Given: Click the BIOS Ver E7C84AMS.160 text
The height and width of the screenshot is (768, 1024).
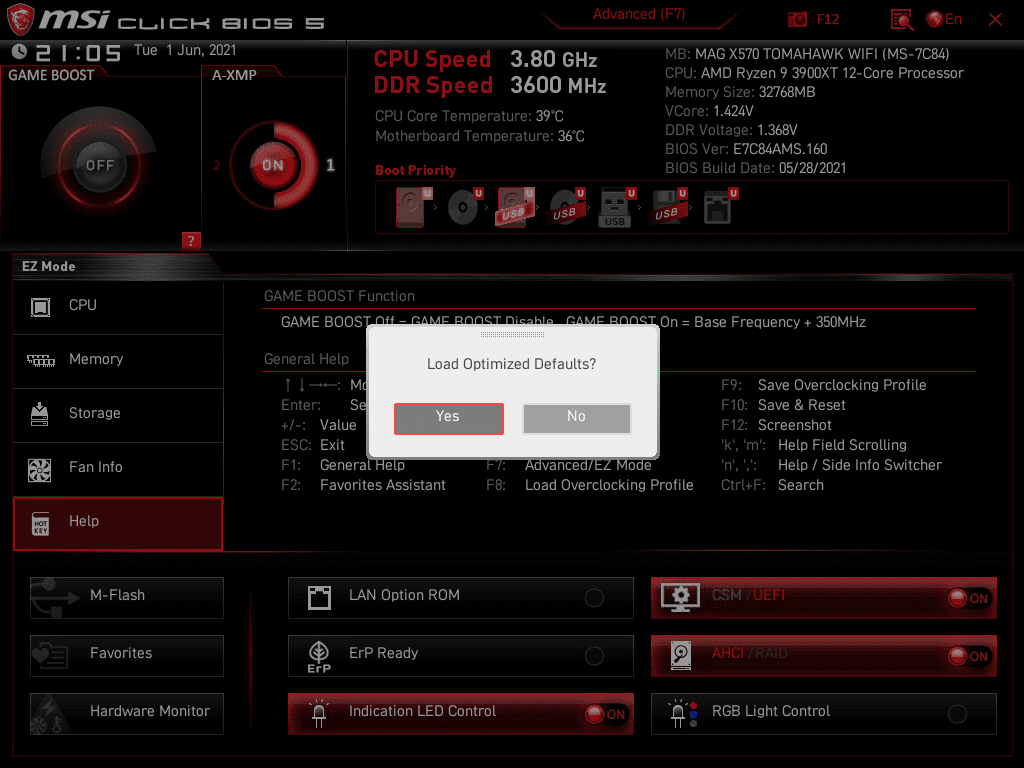Looking at the screenshot, I should [x=746, y=150].
